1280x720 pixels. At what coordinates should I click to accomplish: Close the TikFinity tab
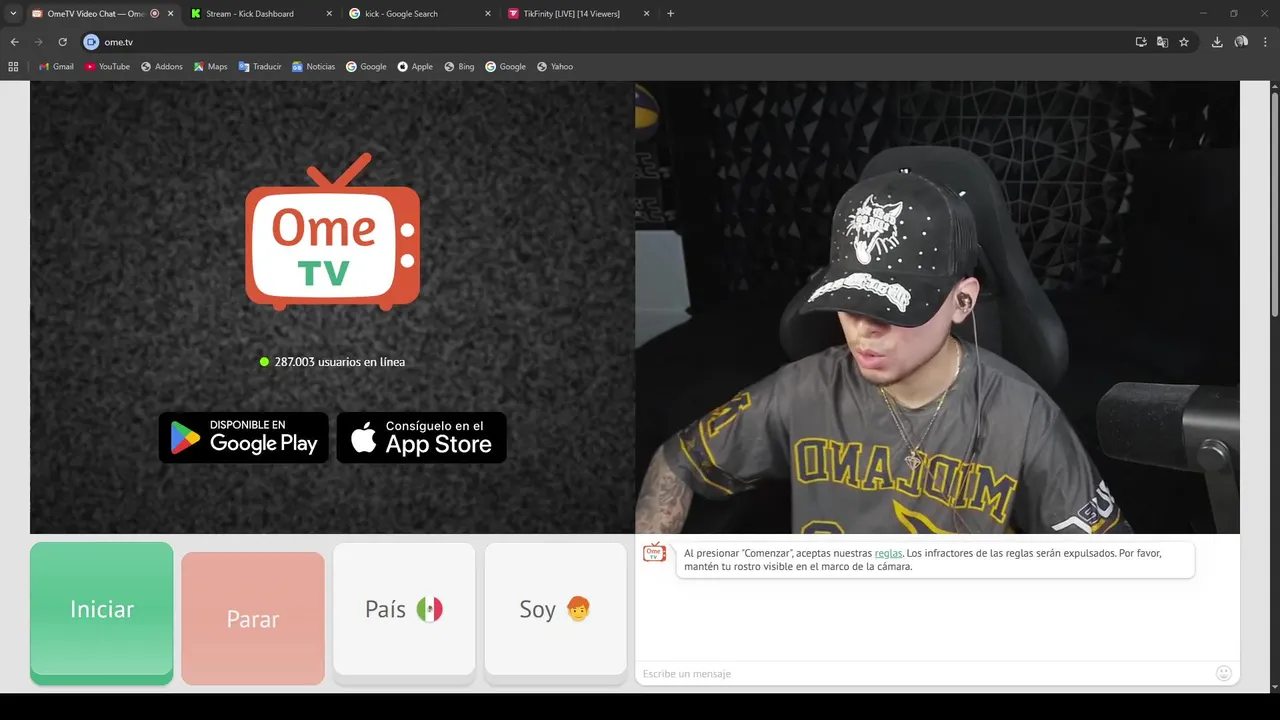[646, 14]
